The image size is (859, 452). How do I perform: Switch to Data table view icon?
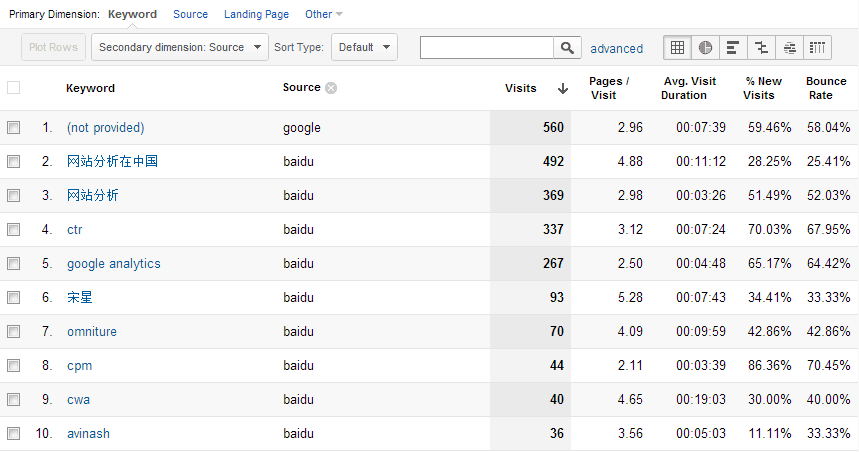(x=678, y=47)
